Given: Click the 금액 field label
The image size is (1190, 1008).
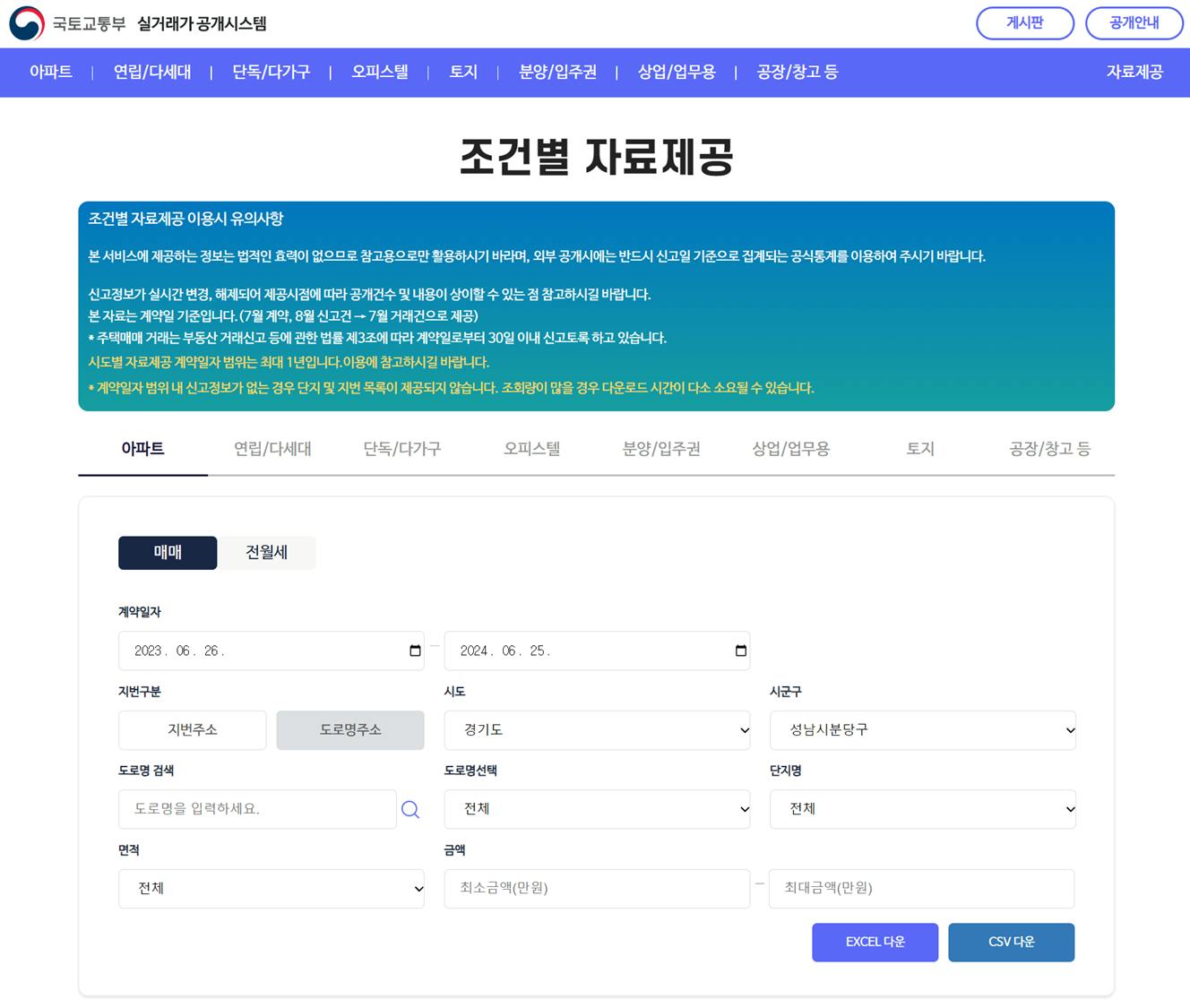Looking at the screenshot, I should coord(455,850).
